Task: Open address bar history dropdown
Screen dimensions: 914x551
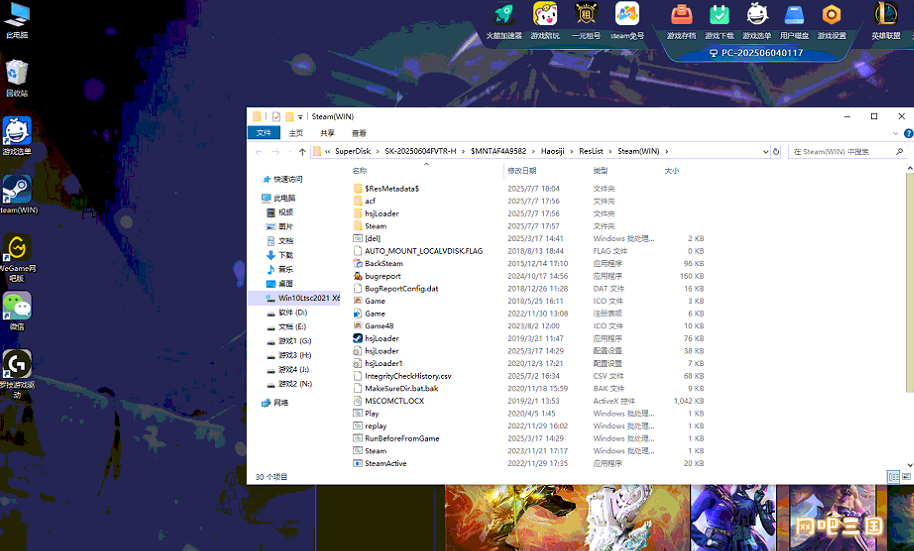Action: tap(765, 152)
